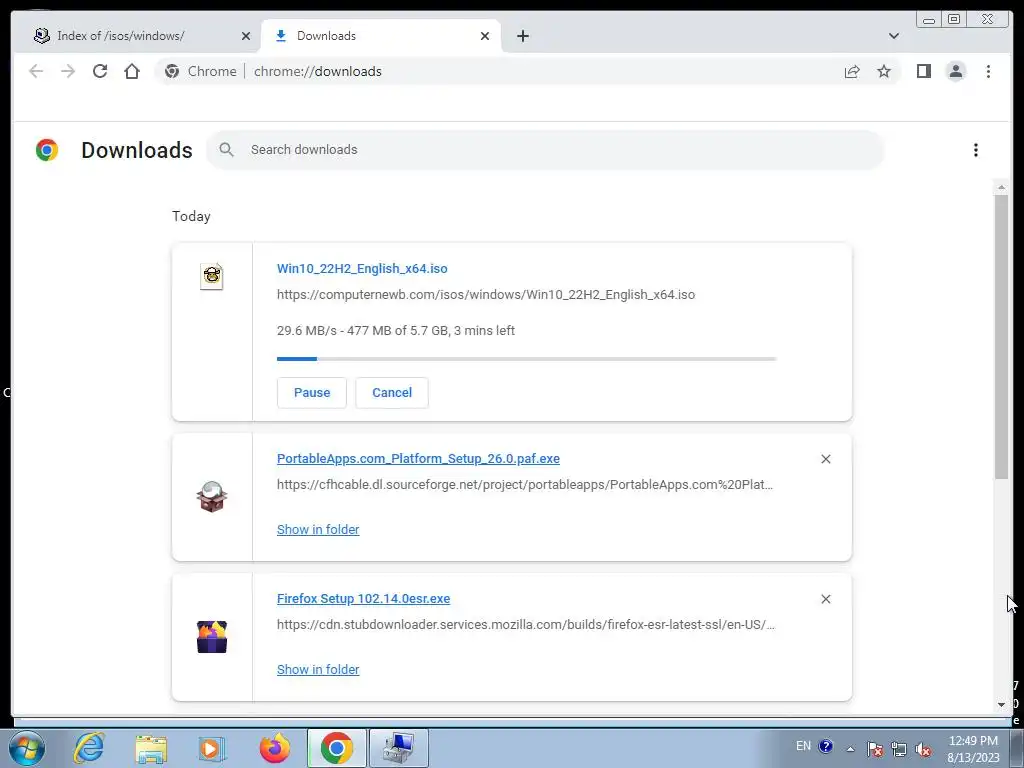1024x768 pixels.
Task: Click the Win10 ISO file icon
Action: (212, 276)
